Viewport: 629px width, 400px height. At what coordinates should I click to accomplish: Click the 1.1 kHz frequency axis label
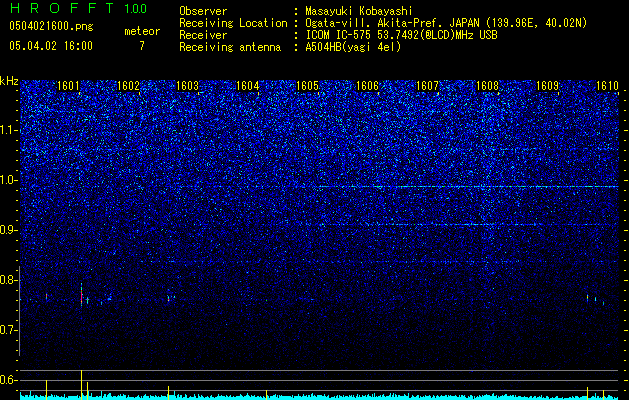pyautogui.click(x=8, y=130)
